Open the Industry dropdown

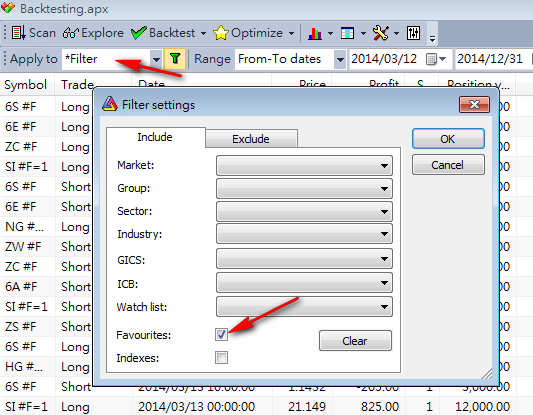tap(304, 234)
